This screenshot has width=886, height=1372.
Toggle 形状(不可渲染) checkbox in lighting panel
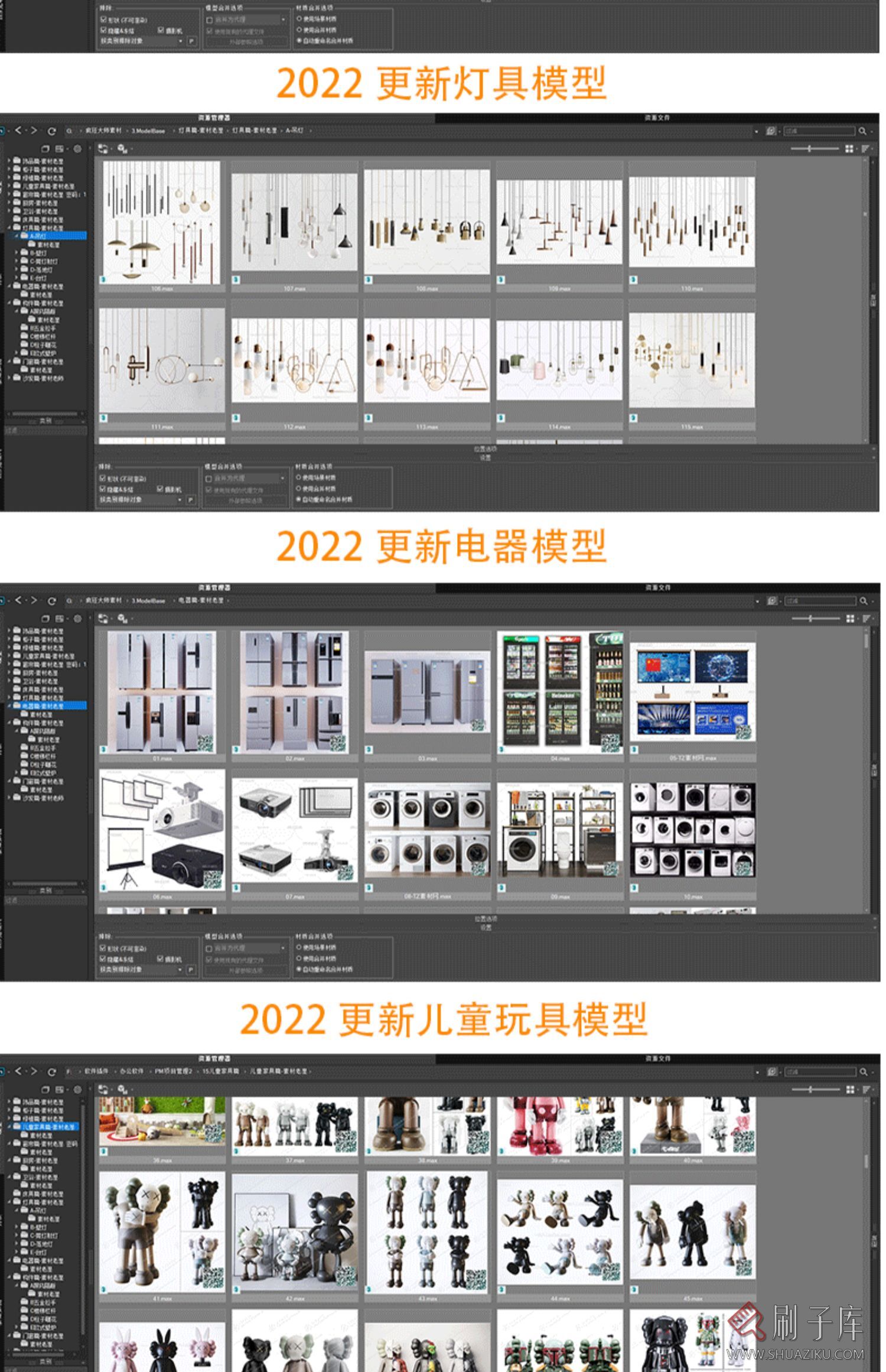point(103,478)
